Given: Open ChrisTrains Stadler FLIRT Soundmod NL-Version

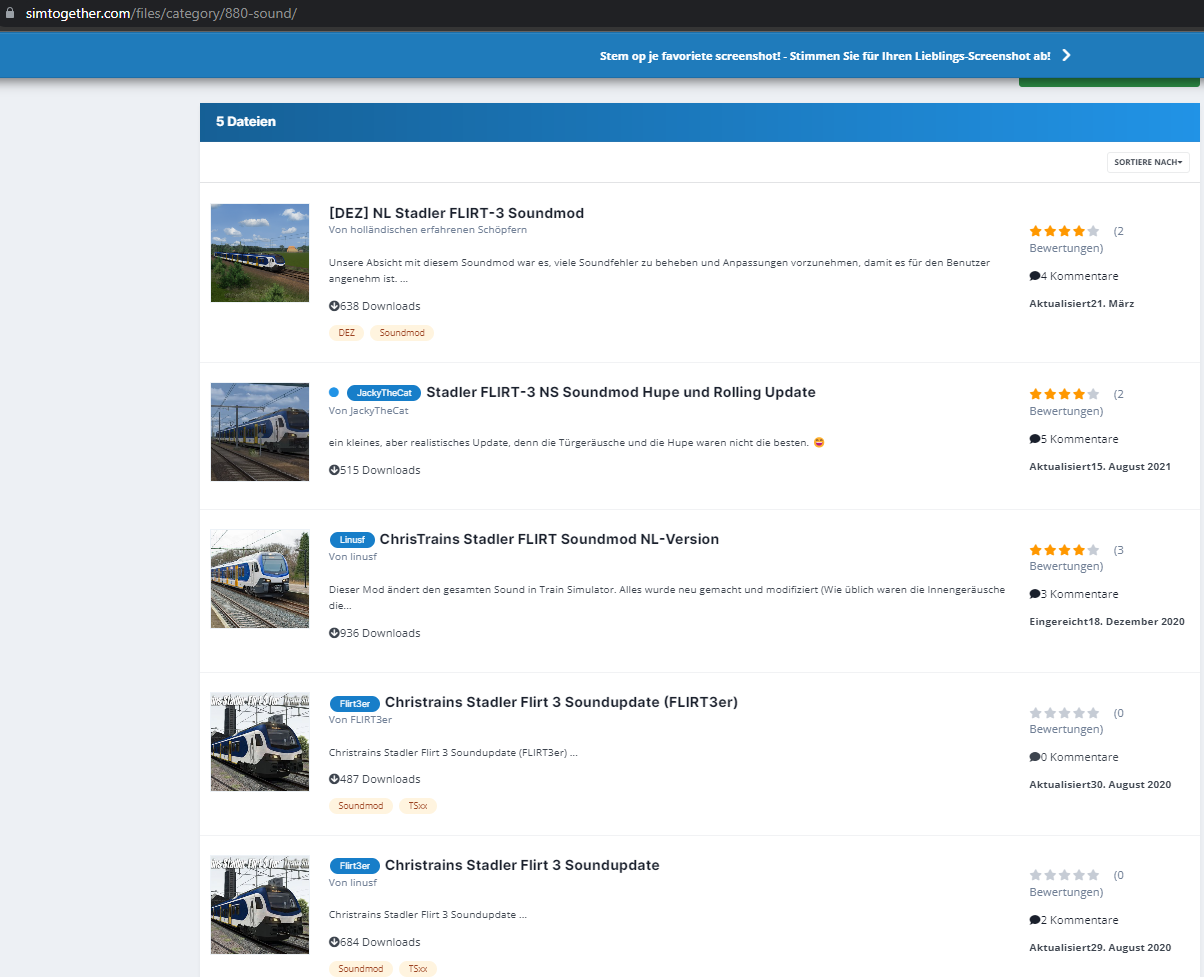Looking at the screenshot, I should 549,539.
